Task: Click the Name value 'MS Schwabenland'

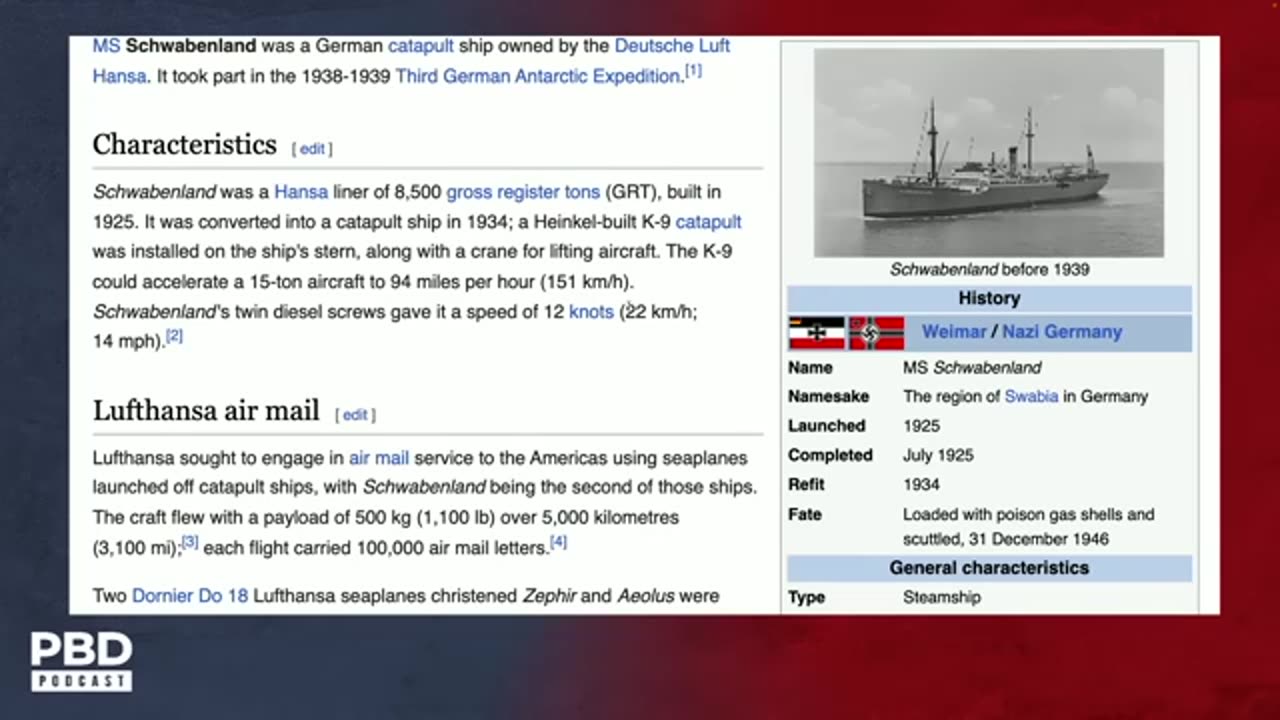Action: pos(972,368)
